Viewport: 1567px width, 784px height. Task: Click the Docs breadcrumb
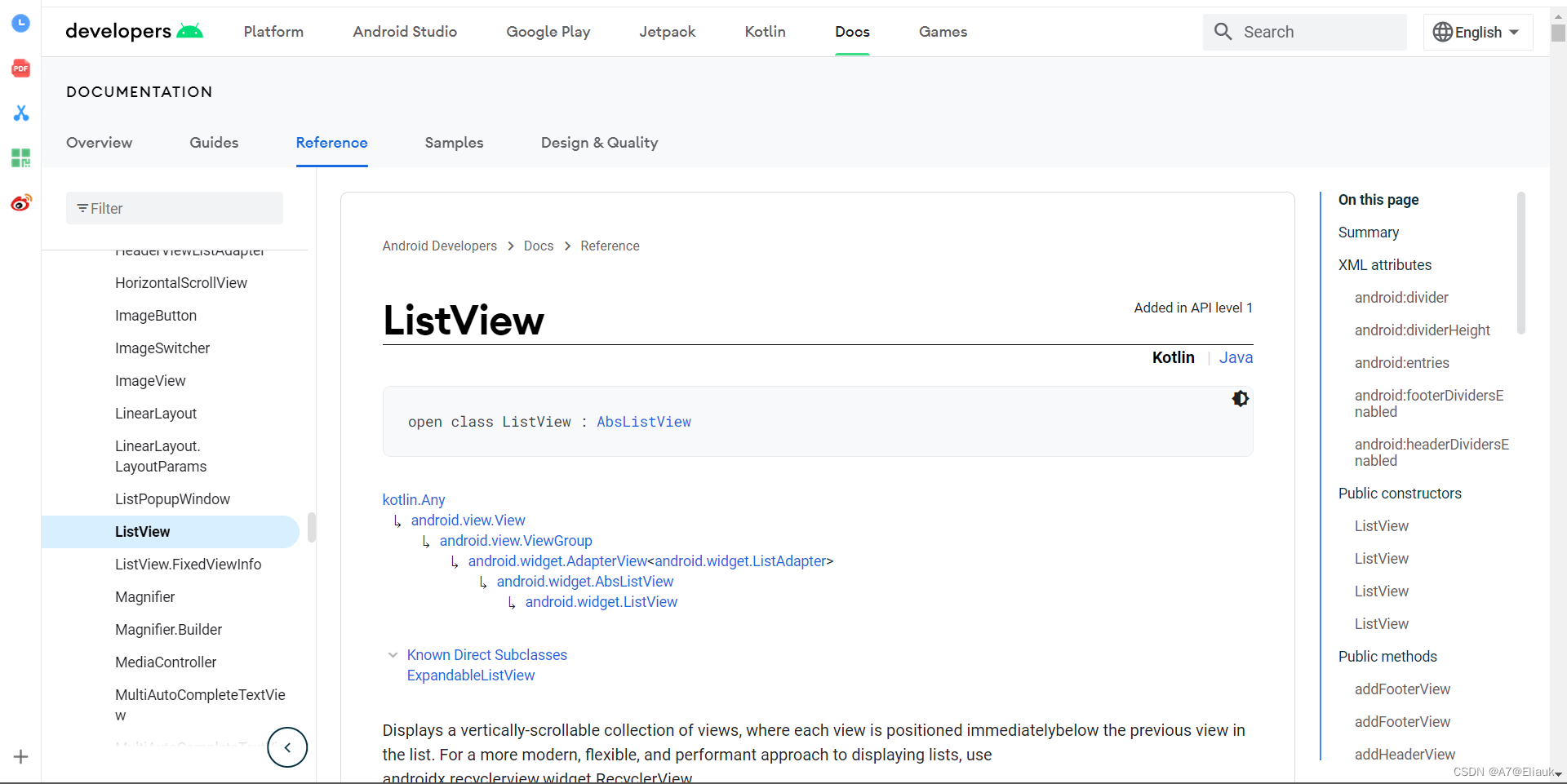(x=539, y=246)
